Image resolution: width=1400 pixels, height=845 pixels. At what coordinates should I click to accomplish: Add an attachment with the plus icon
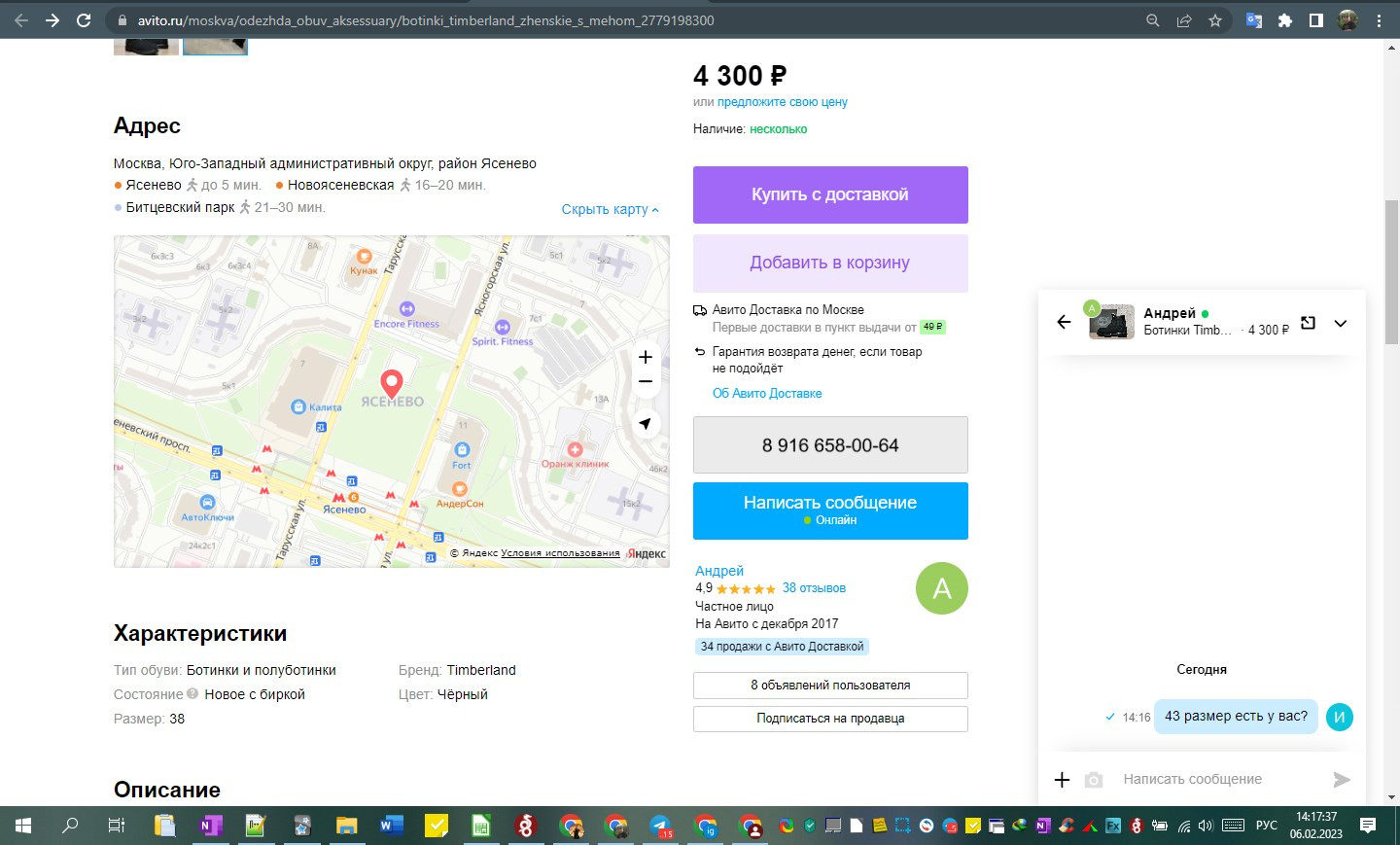(1062, 780)
